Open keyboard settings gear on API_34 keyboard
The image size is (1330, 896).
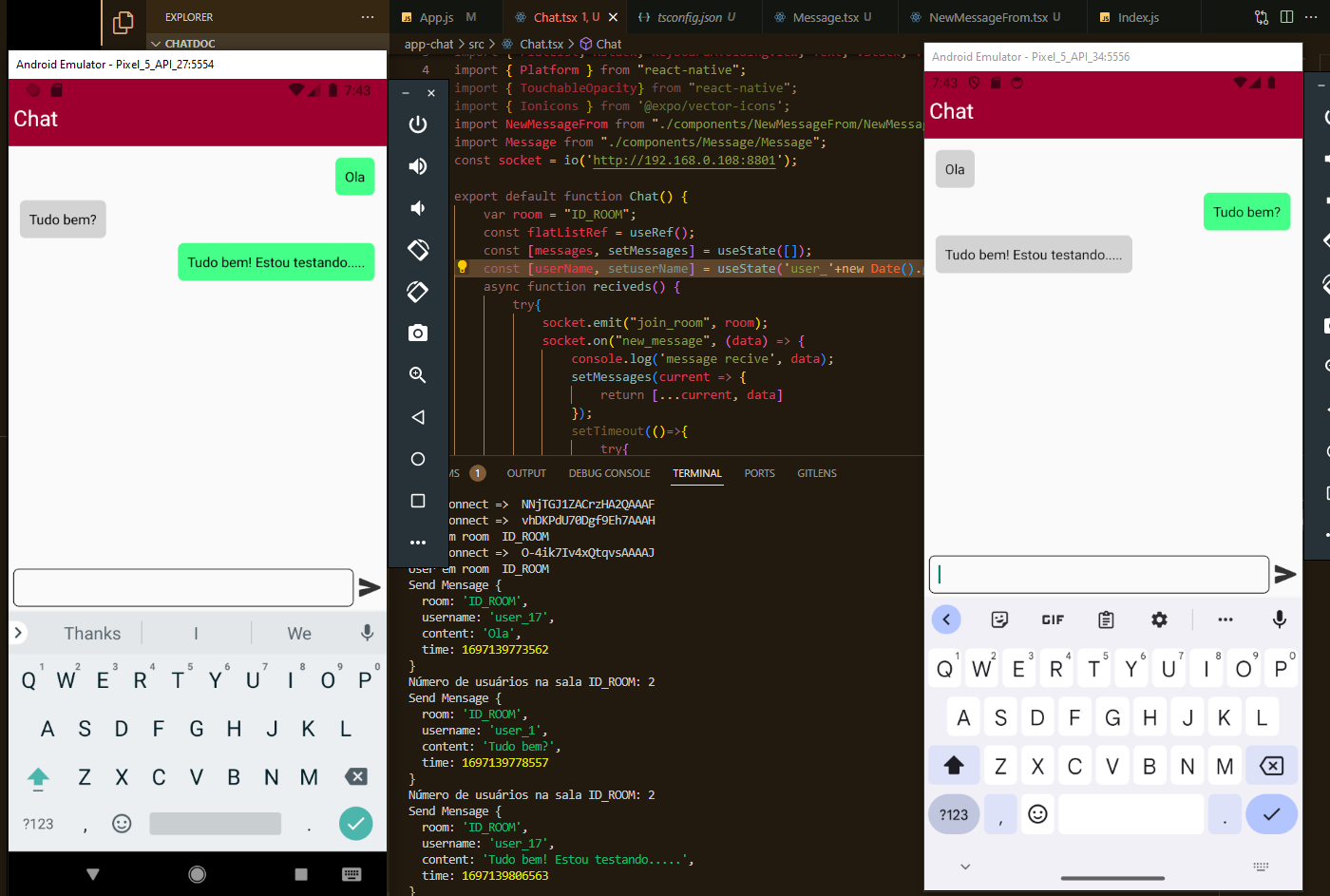pyautogui.click(x=1159, y=620)
